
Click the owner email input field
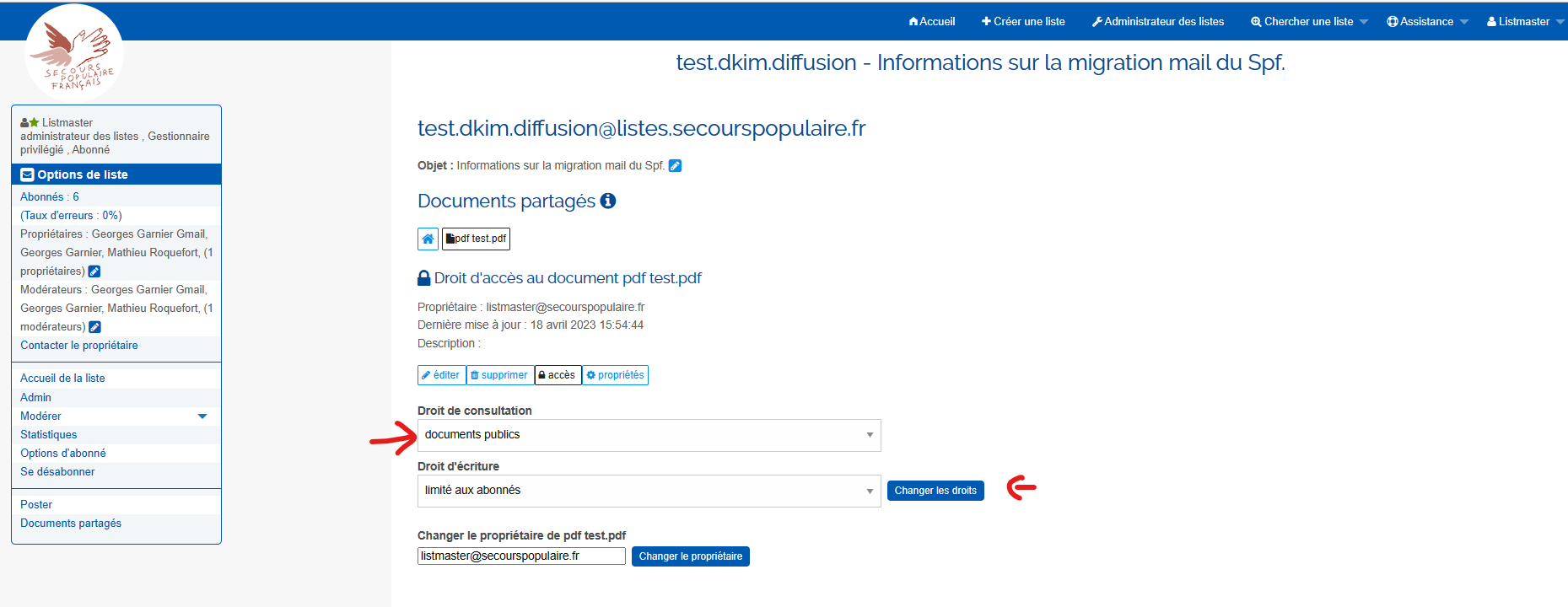(x=521, y=556)
